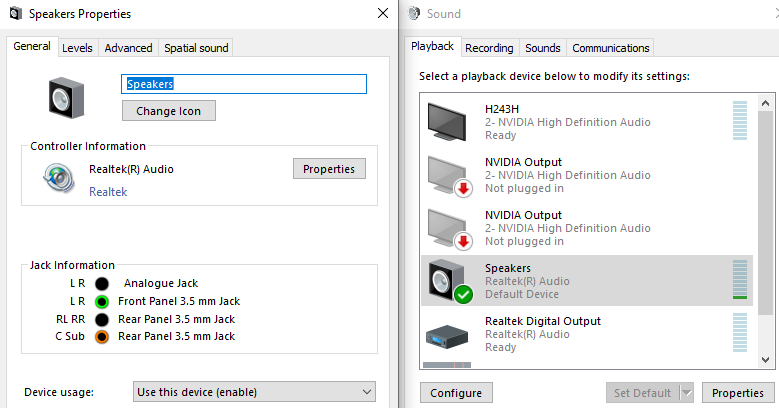Open the Spatial sound tab
The height and width of the screenshot is (408, 779).
pyautogui.click(x=196, y=48)
